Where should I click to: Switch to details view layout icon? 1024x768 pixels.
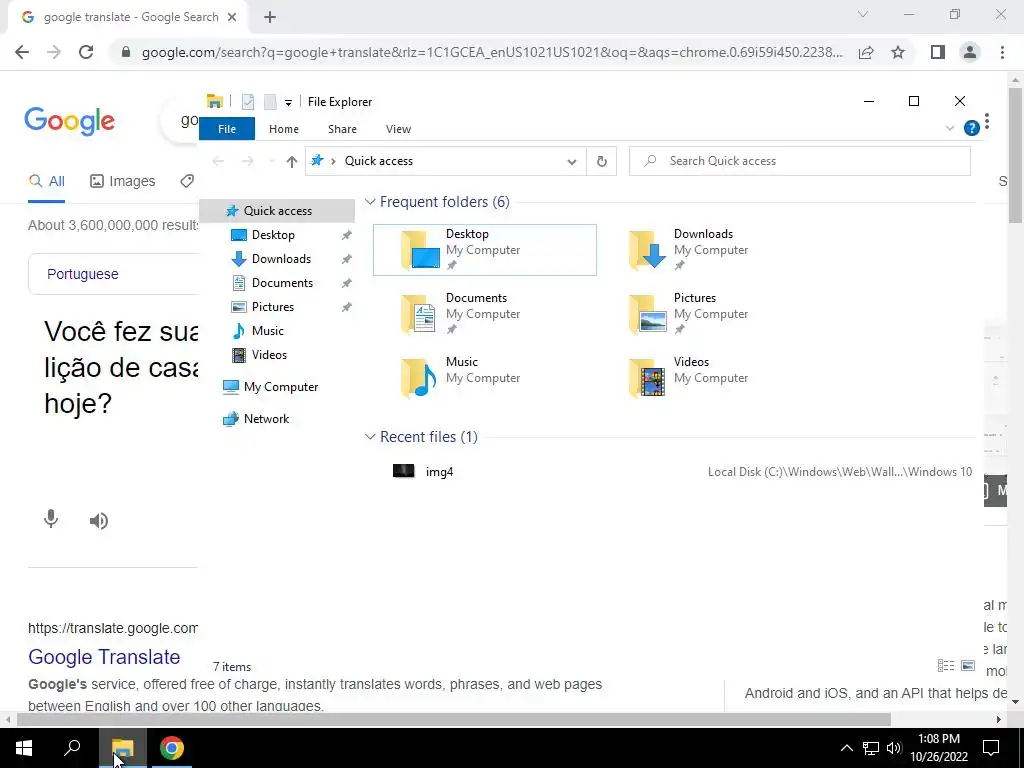coord(946,665)
